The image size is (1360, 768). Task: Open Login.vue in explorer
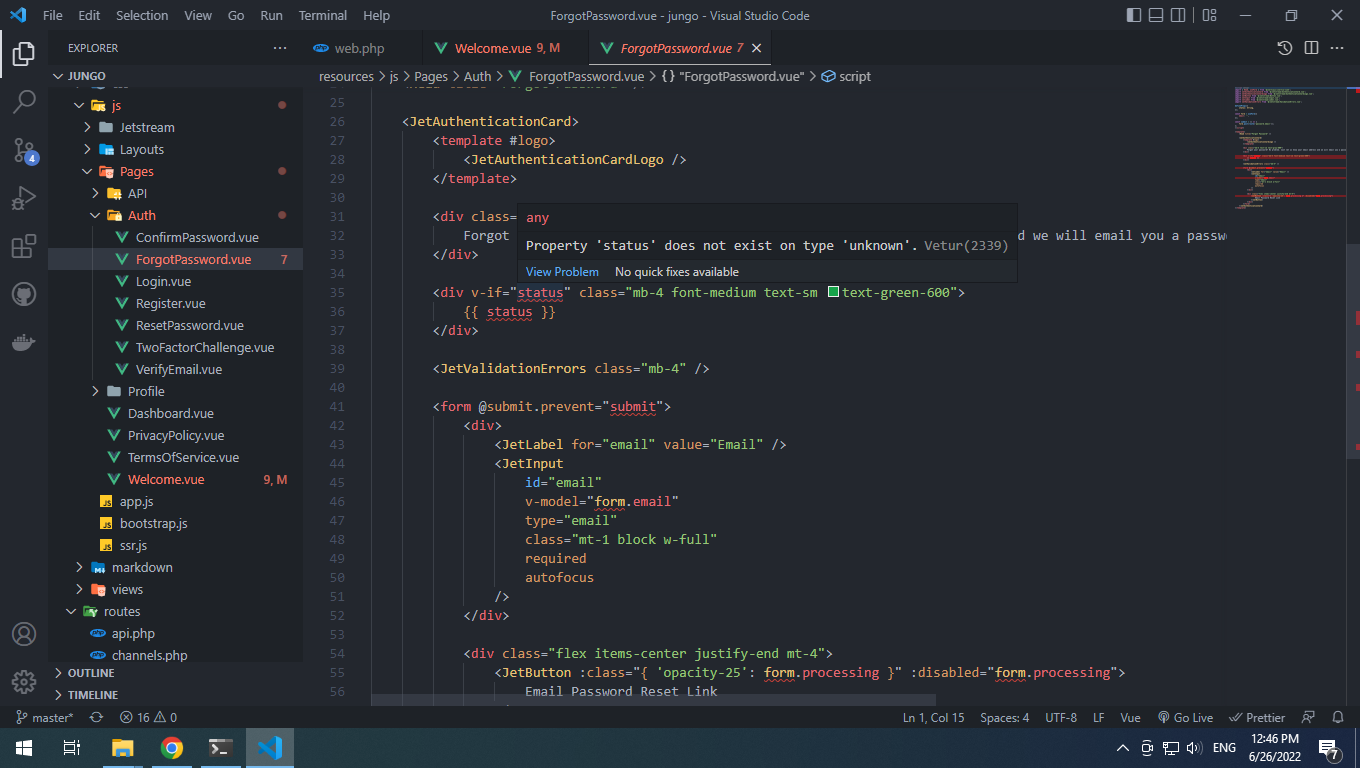(175, 281)
